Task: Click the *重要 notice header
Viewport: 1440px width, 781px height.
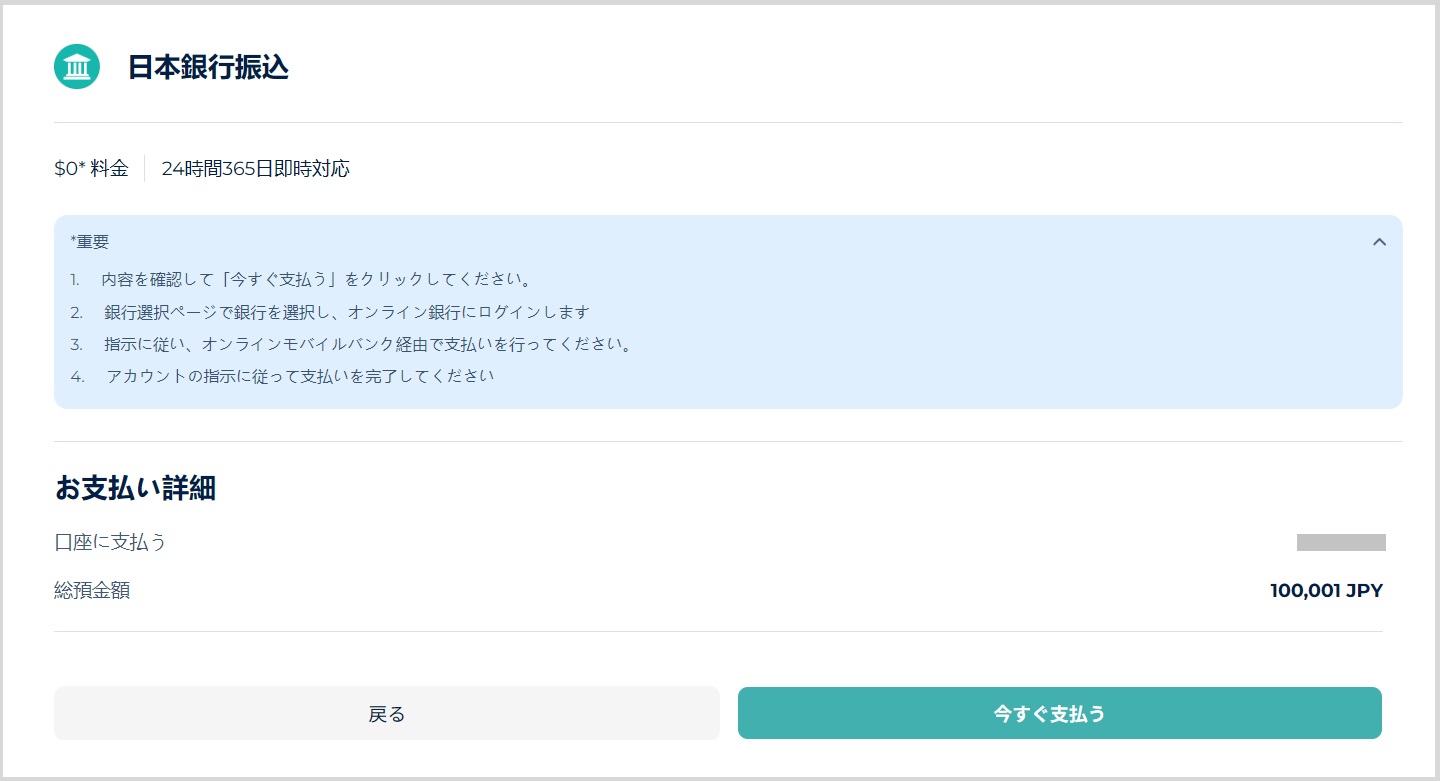Action: [90, 242]
